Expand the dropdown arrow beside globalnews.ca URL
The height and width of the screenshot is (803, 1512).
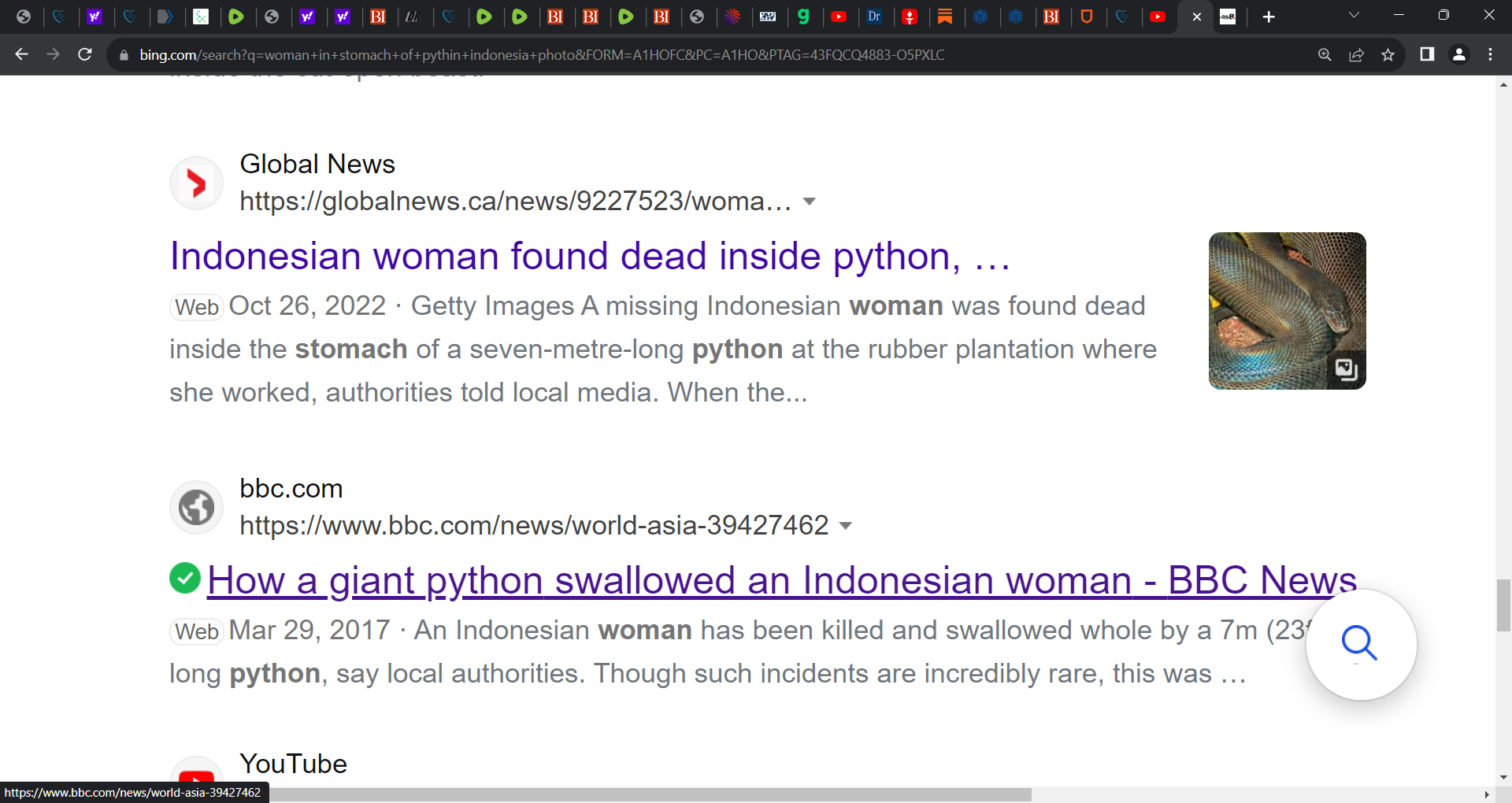pyautogui.click(x=809, y=202)
